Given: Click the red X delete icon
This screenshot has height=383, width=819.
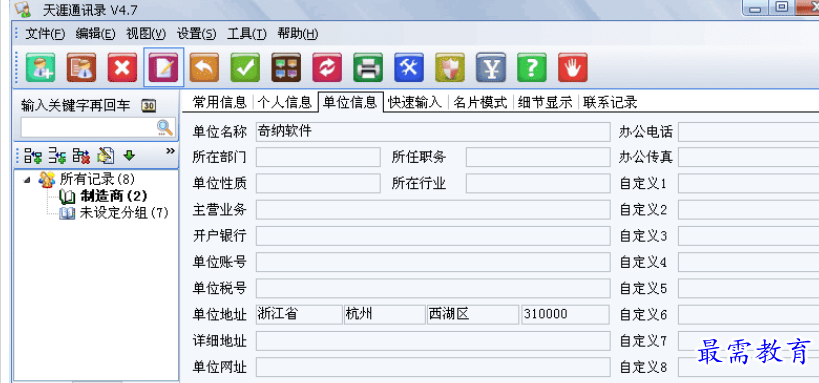Looking at the screenshot, I should 123,67.
